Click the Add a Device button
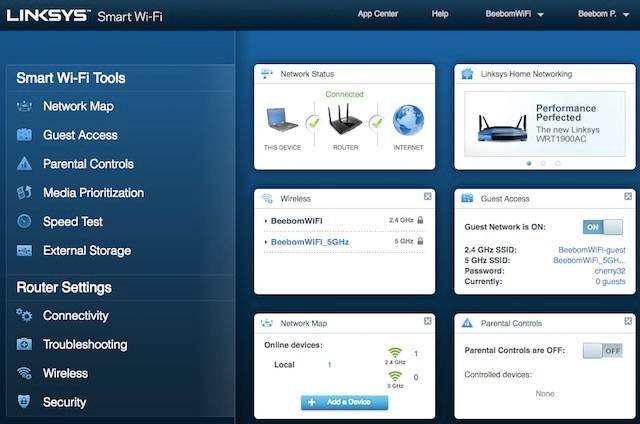This screenshot has width=640, height=424. (344, 402)
